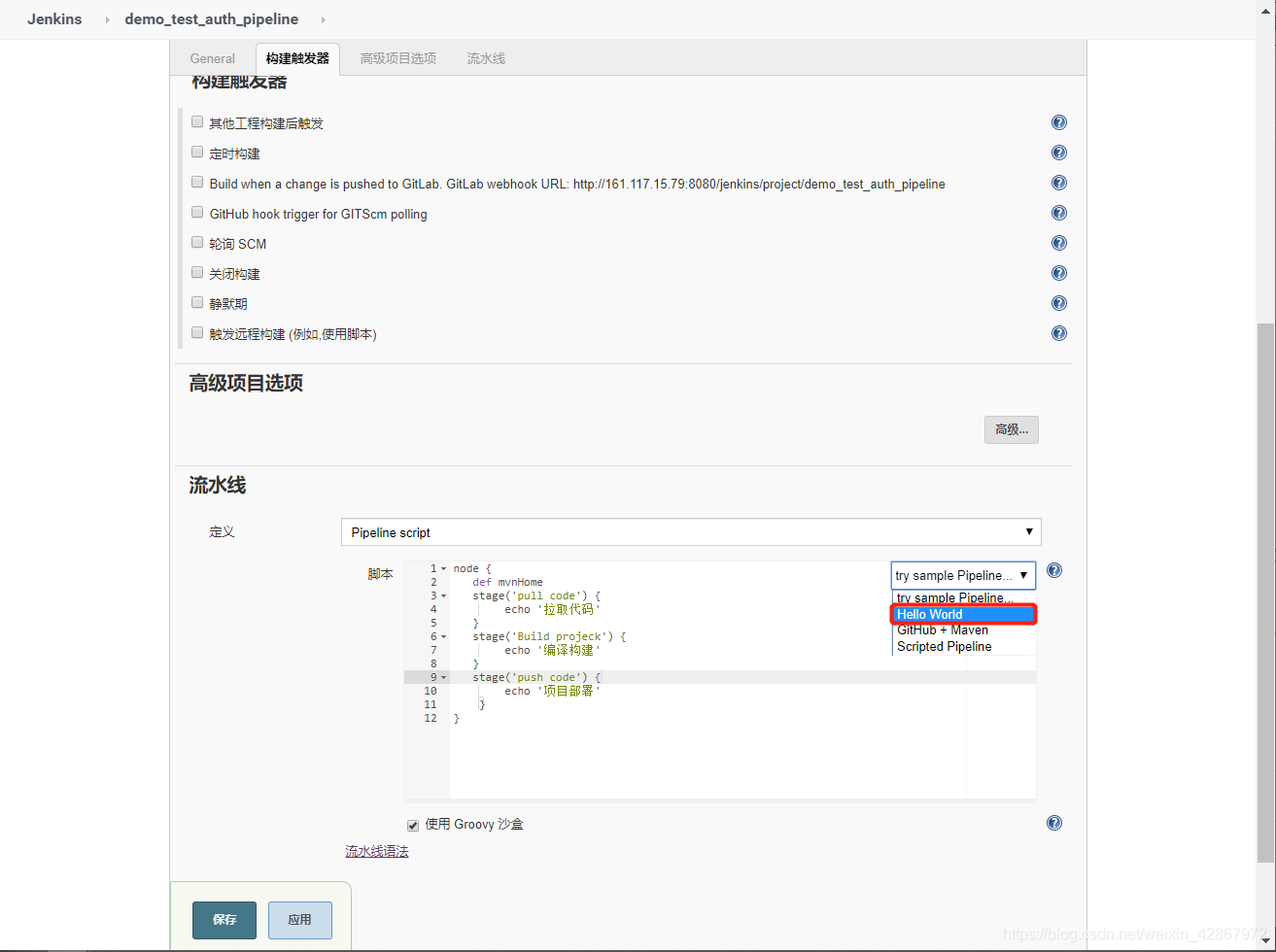Click code line echo '拉取代码'

pyautogui.click(x=553, y=609)
